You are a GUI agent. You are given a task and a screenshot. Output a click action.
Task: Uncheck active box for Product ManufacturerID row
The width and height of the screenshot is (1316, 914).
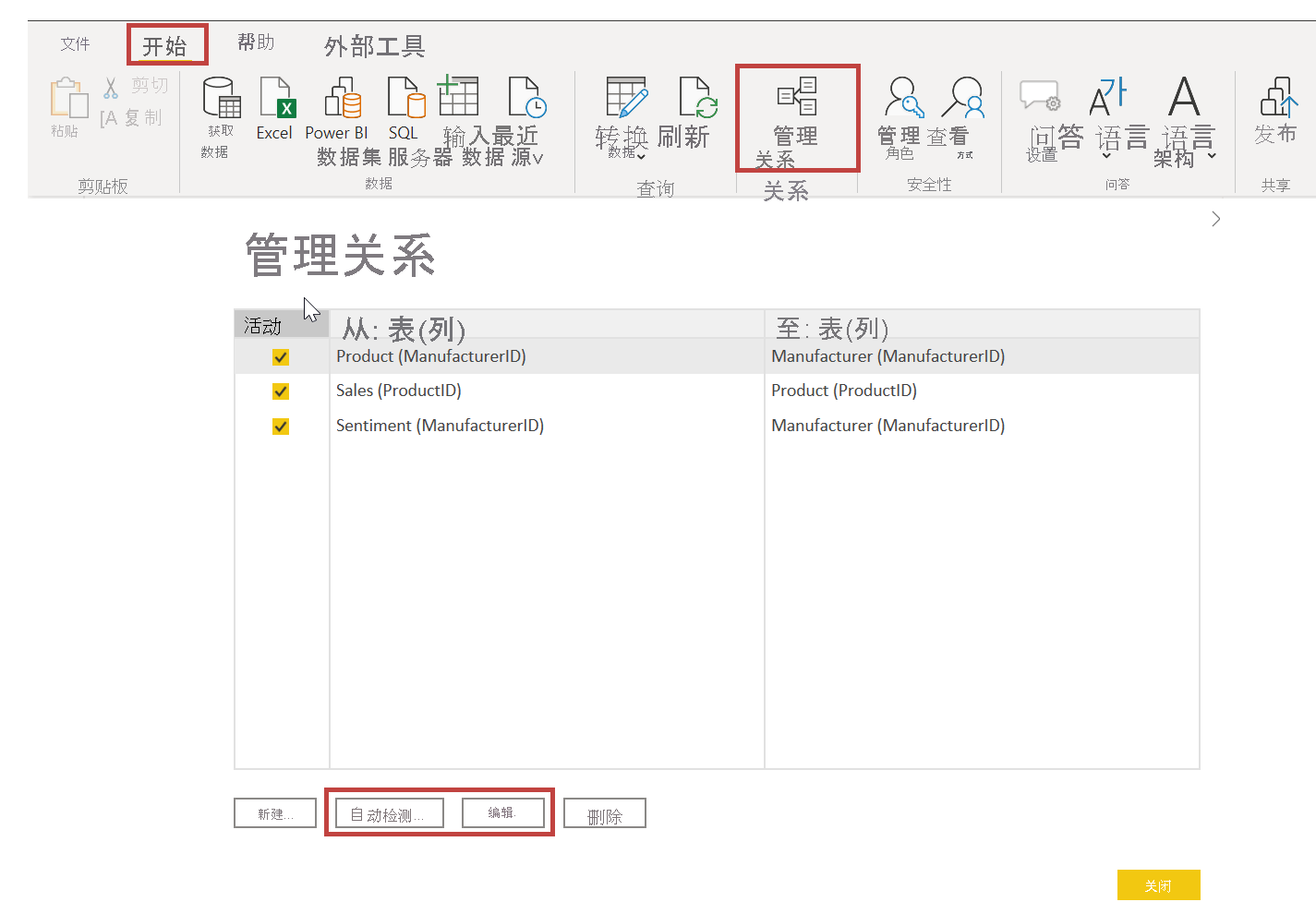coord(281,357)
